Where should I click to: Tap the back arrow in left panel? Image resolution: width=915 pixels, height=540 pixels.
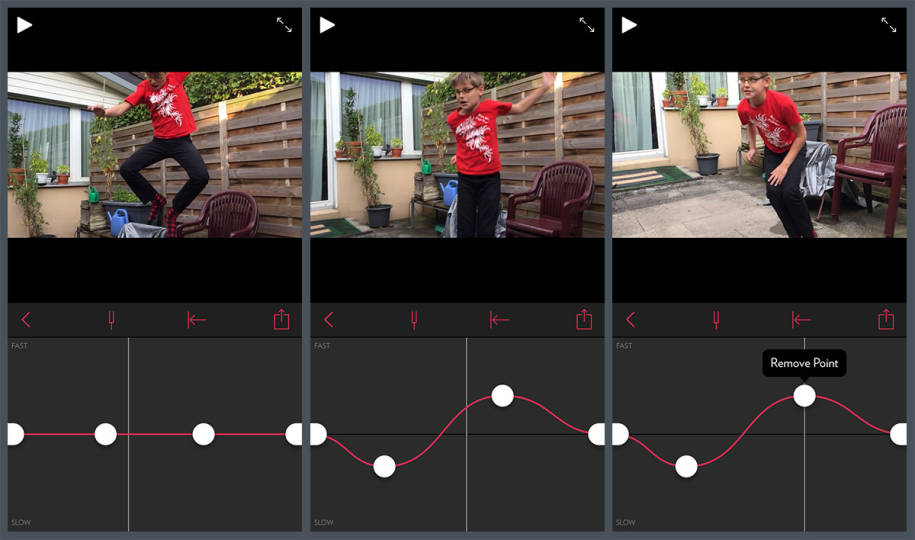[26, 320]
